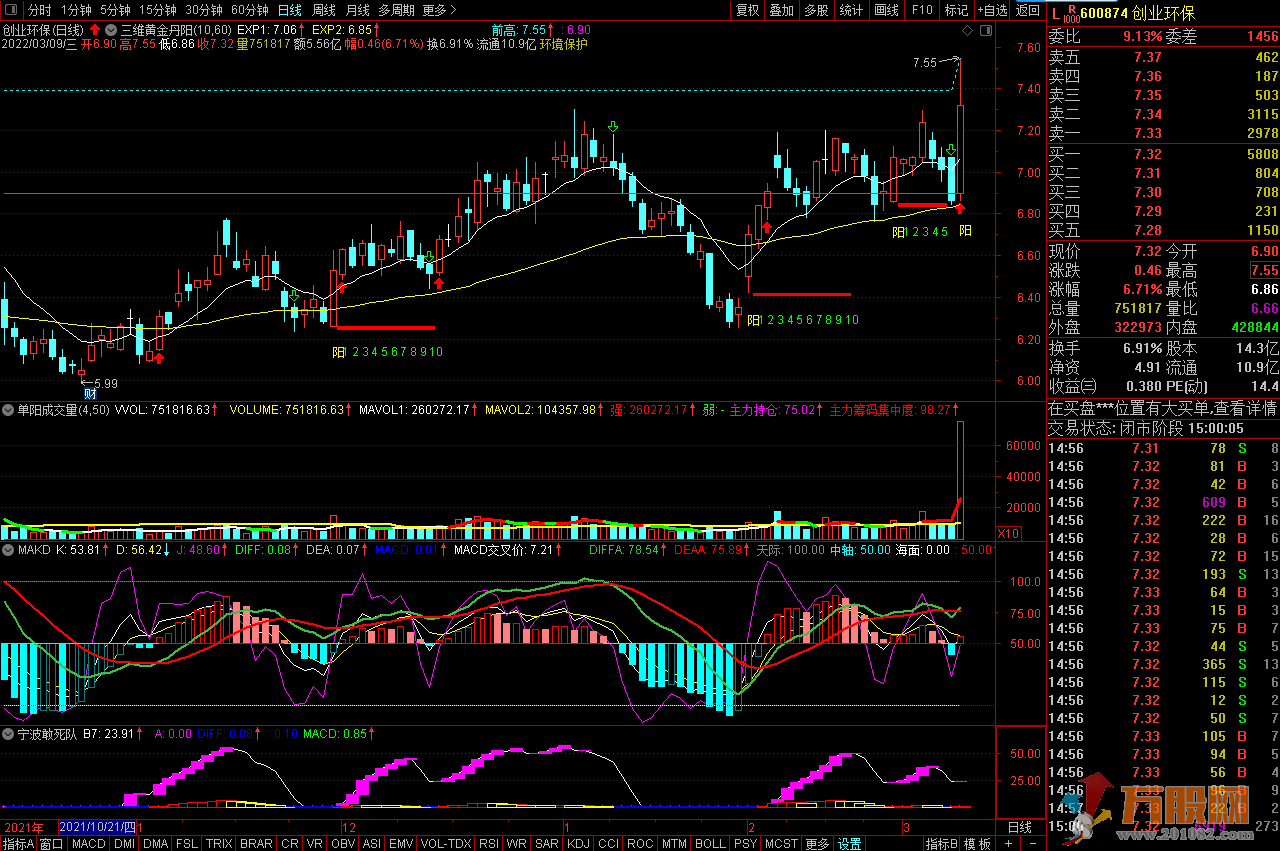
Task: Toggle 复权 price adjustment option
Action: 747,10
